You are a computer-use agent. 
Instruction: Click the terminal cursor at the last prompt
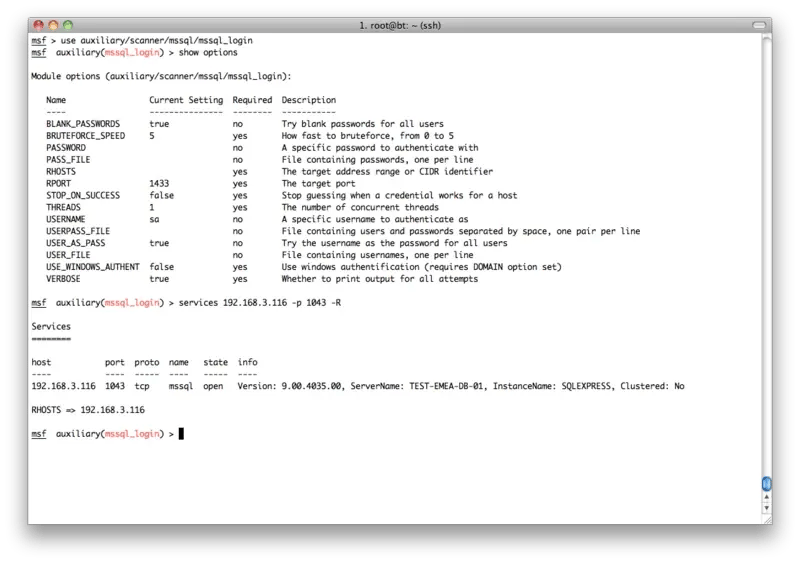point(181,434)
